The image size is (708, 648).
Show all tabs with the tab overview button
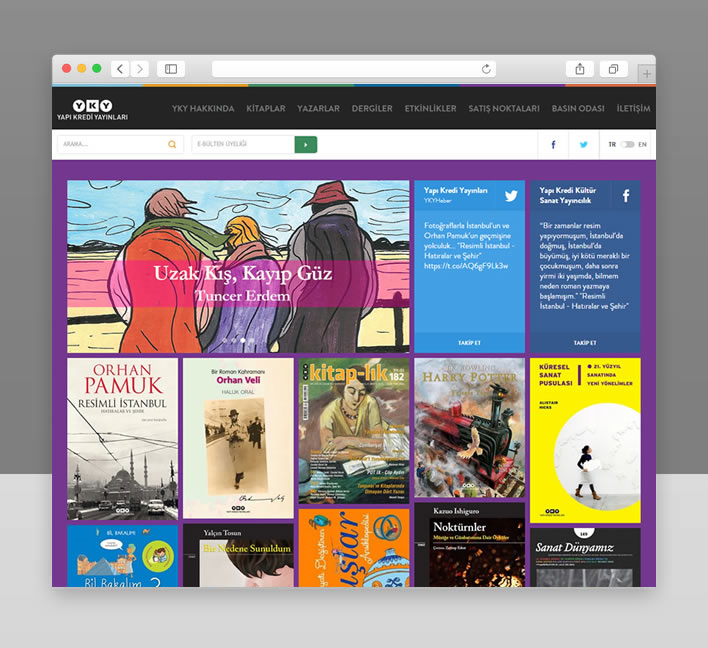(x=614, y=69)
